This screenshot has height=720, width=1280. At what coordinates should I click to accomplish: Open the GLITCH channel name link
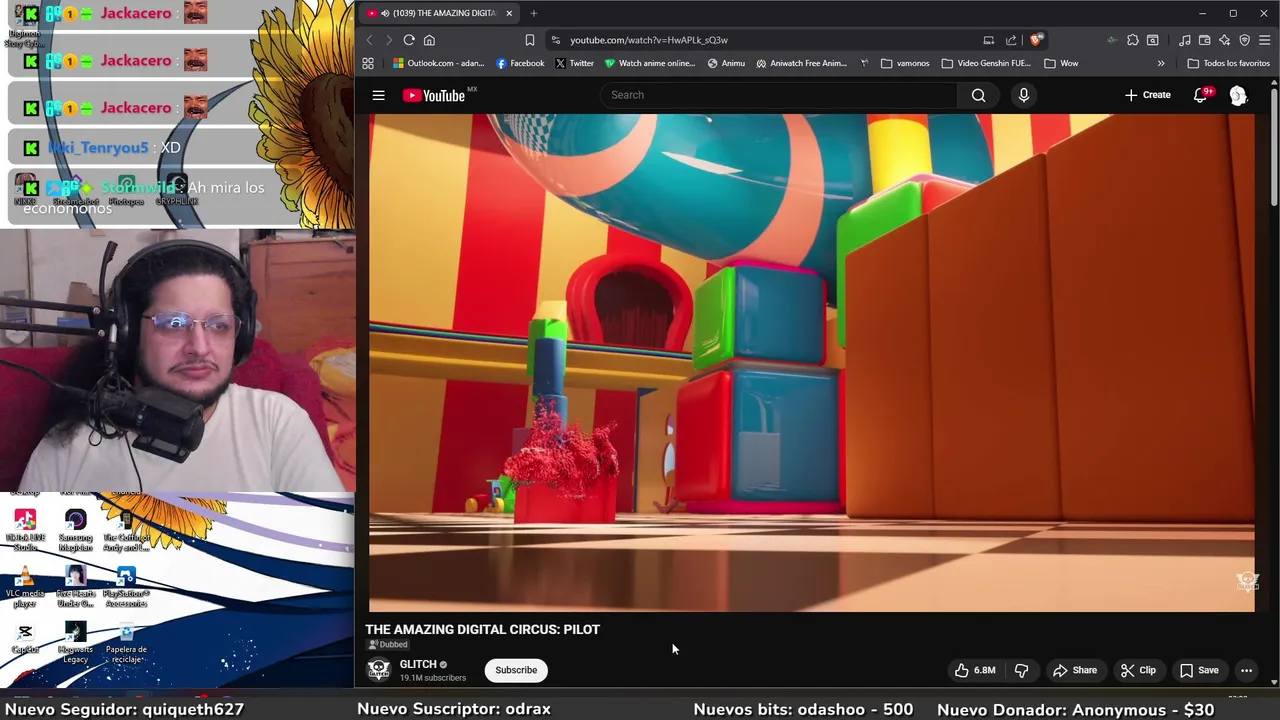418,664
